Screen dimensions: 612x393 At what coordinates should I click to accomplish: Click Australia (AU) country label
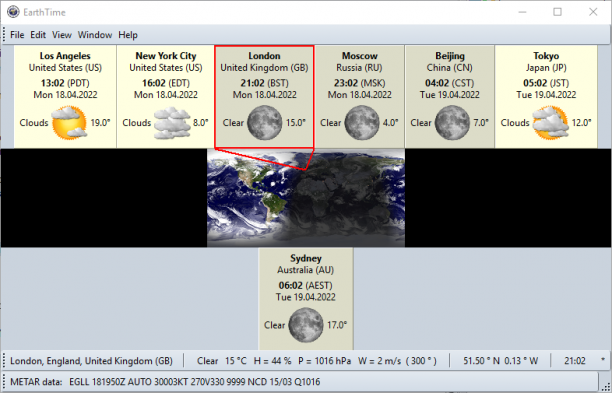point(306,270)
